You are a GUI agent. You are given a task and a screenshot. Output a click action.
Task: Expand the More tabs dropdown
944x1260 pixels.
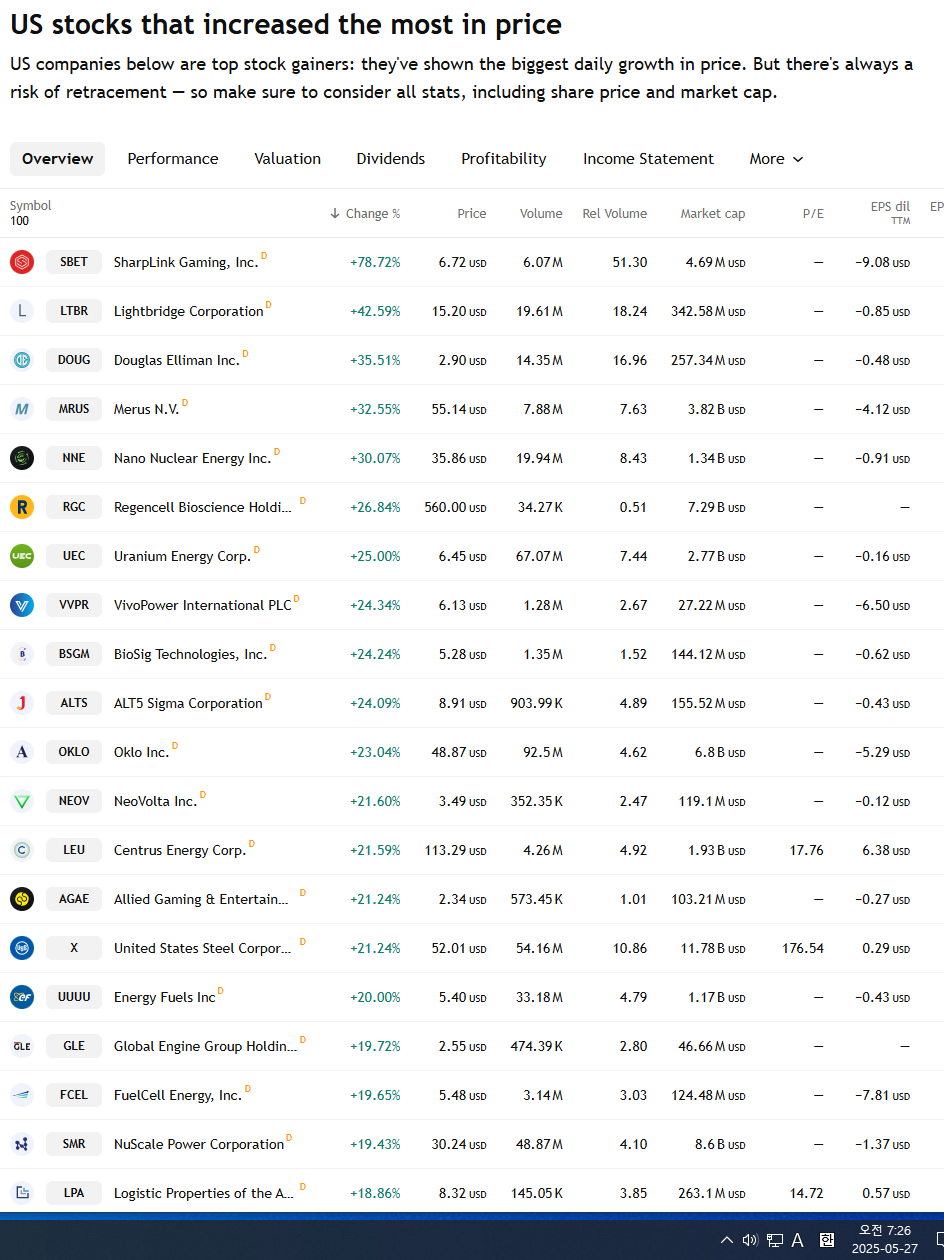pos(776,159)
